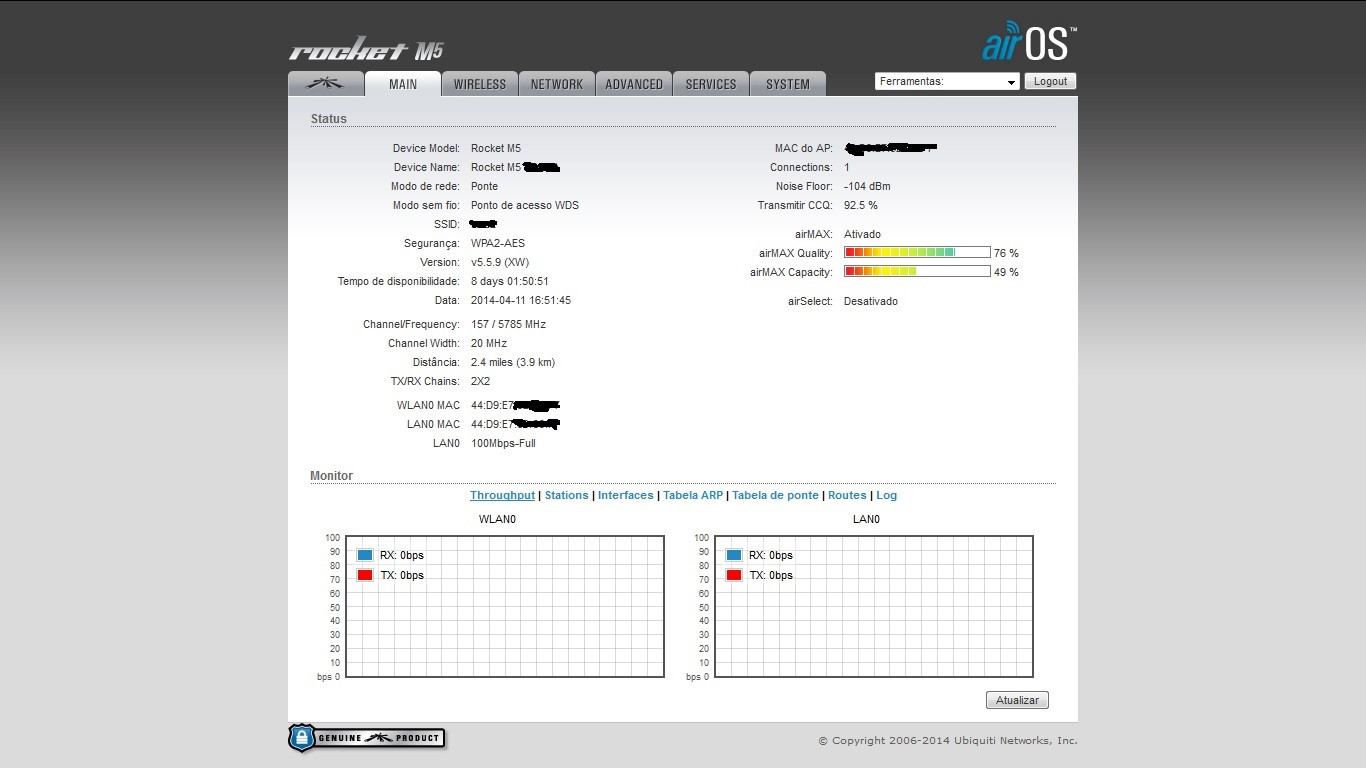Click the airMAX Capacity progress bar
This screenshot has height=768, width=1366.
917,272
